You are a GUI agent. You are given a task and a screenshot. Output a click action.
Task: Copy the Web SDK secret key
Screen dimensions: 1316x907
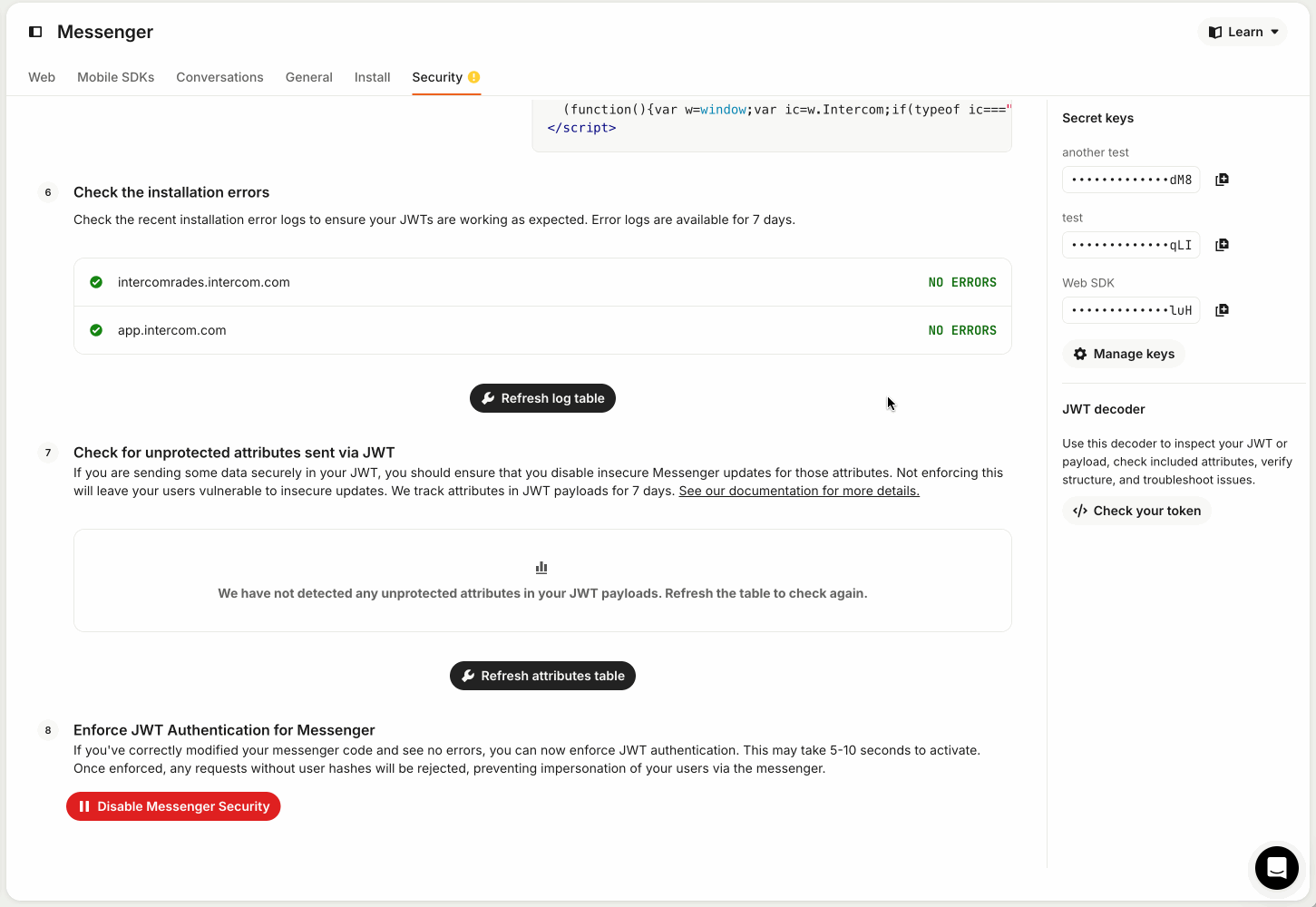(1222, 310)
